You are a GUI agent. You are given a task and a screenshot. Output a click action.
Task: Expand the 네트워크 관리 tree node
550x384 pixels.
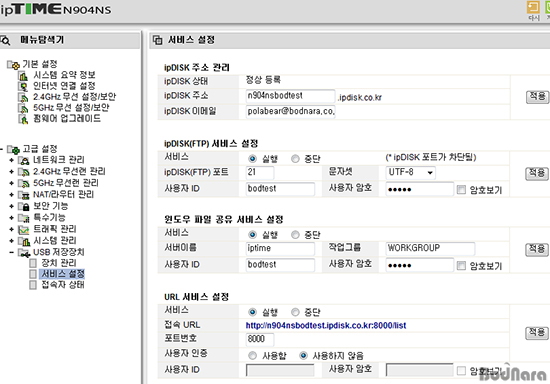(12, 160)
